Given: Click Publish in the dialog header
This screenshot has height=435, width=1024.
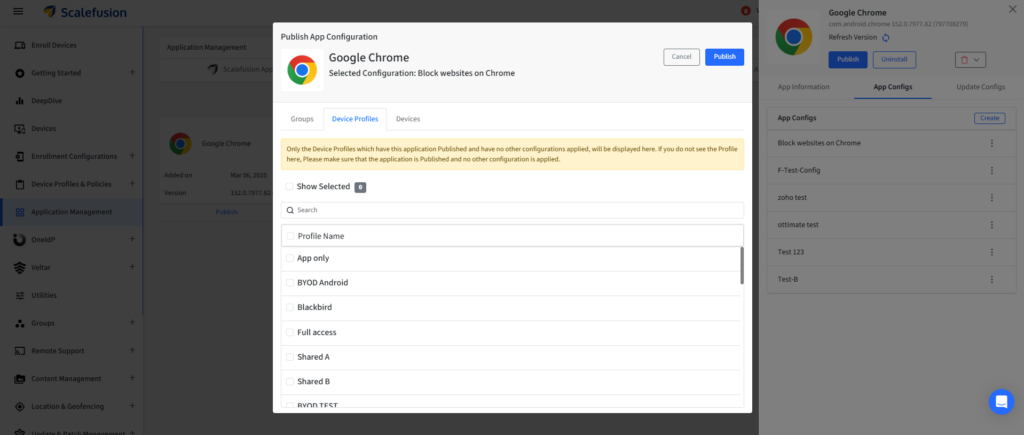Looking at the screenshot, I should [724, 57].
